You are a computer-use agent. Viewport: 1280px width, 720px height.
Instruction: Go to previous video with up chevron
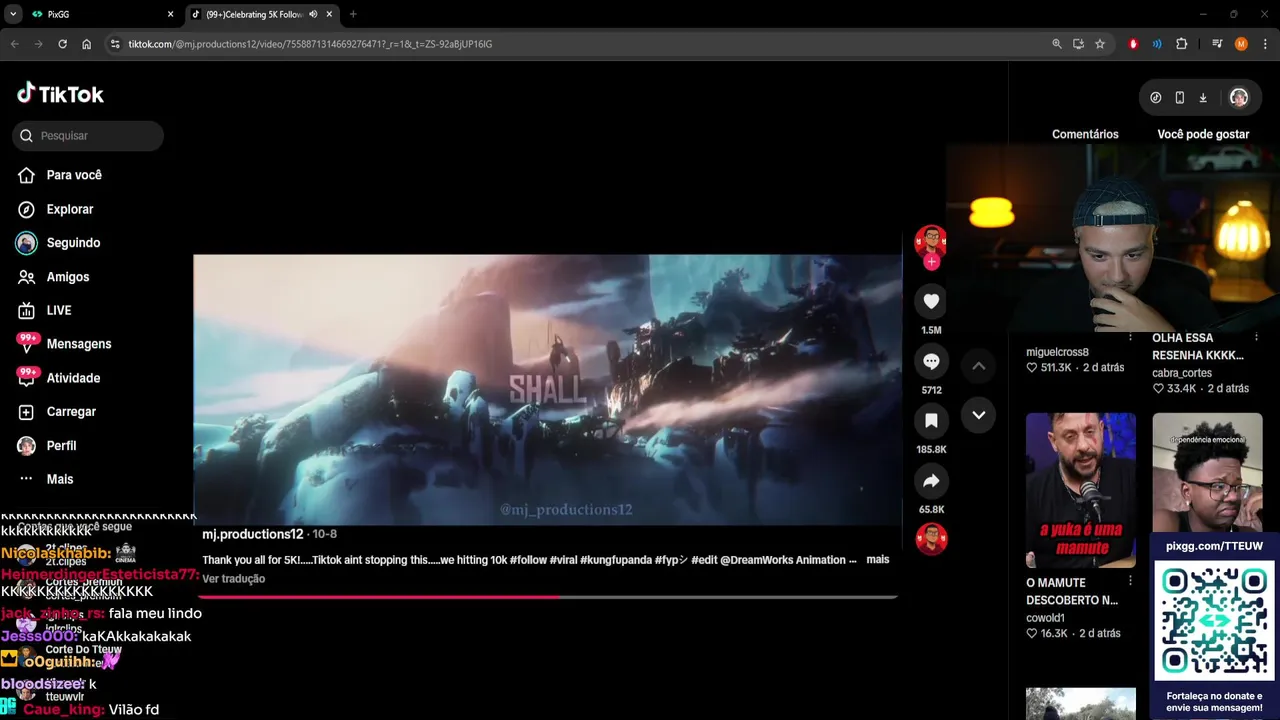point(979,366)
